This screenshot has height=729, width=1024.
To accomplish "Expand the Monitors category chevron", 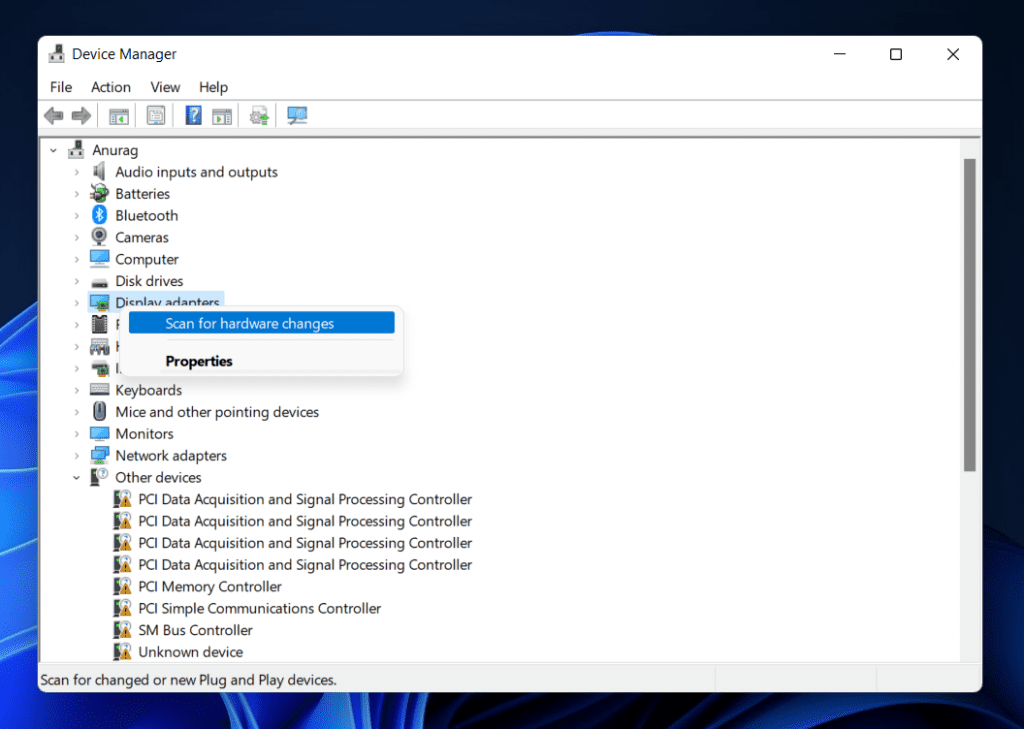I will pos(77,433).
